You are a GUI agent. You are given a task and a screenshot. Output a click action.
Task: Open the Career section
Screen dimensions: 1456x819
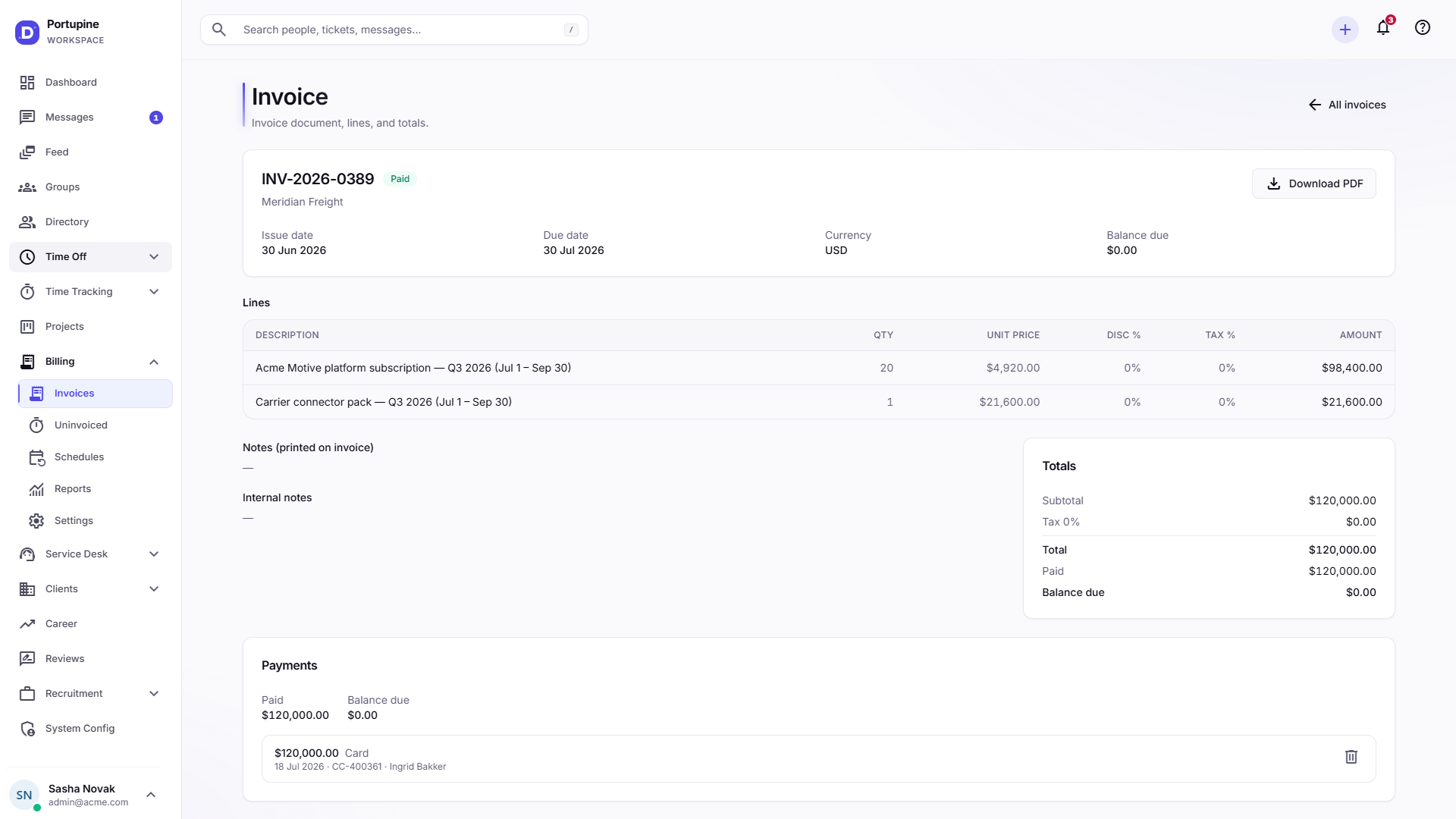90,624
